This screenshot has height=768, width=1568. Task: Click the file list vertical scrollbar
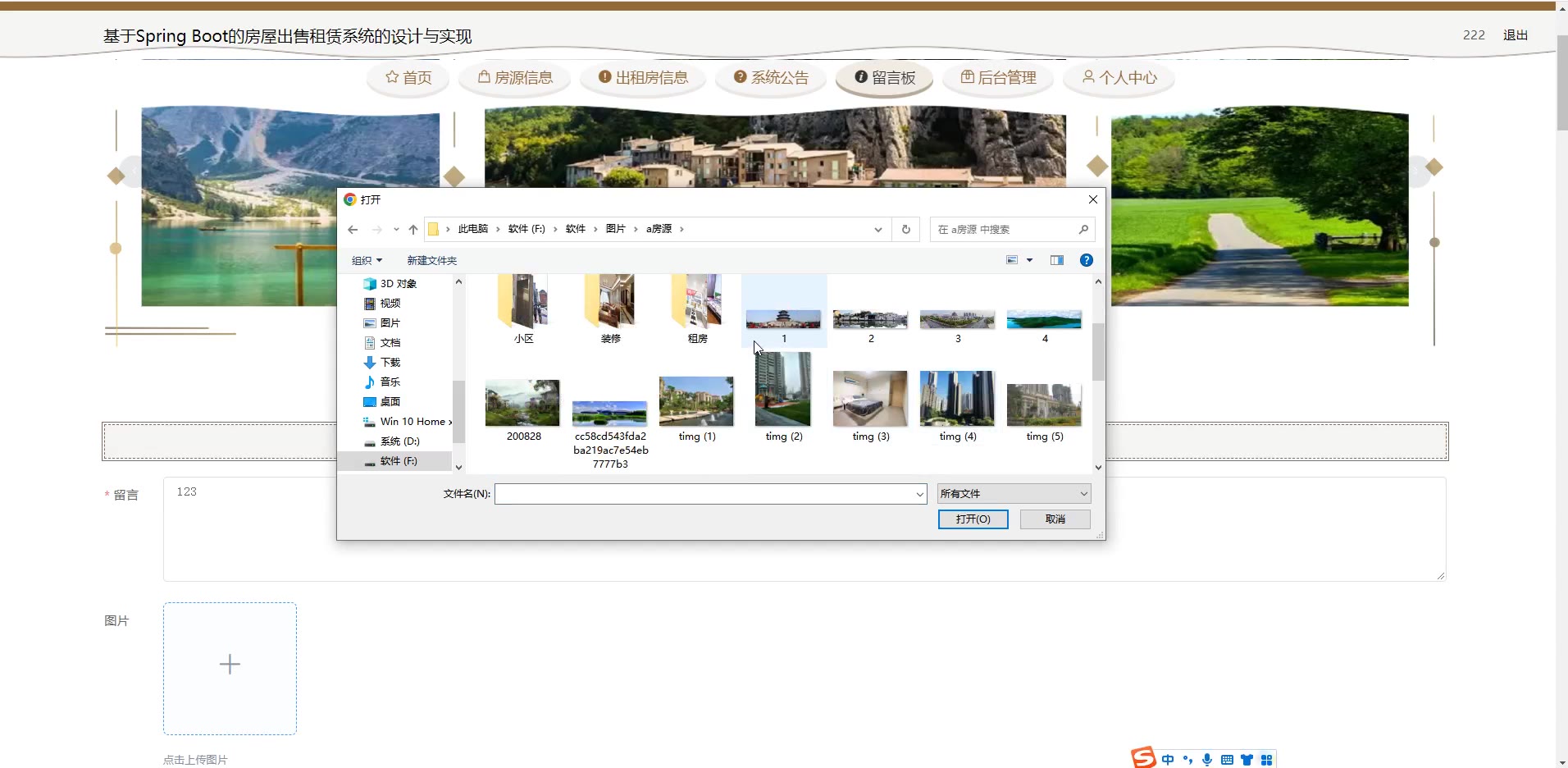pyautogui.click(x=1098, y=351)
